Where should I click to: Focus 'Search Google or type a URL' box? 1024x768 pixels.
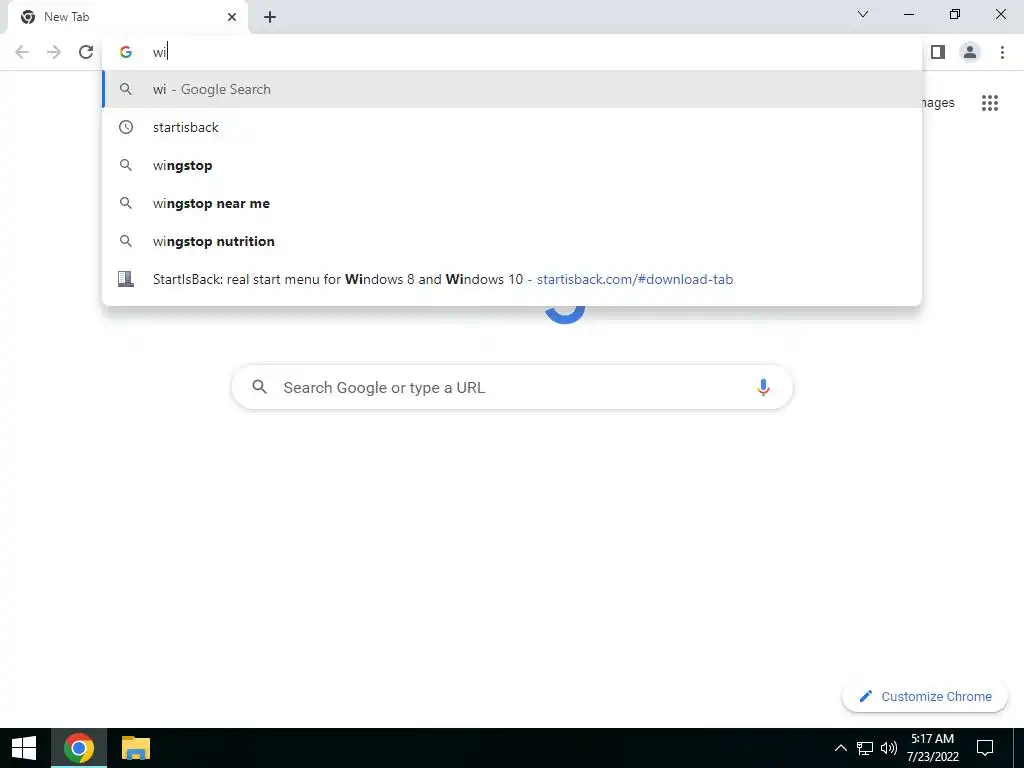(512, 387)
